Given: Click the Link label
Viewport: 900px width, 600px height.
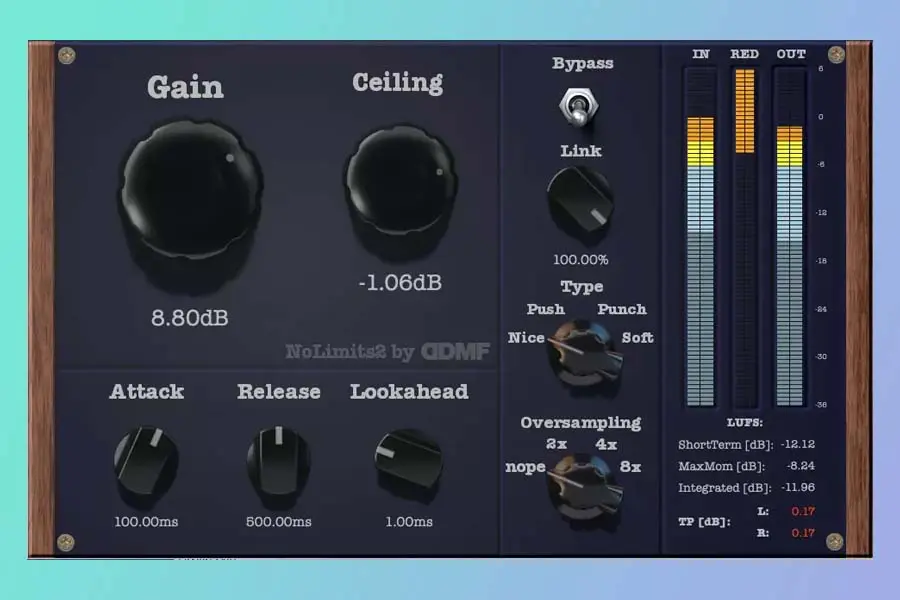Looking at the screenshot, I should [x=581, y=151].
